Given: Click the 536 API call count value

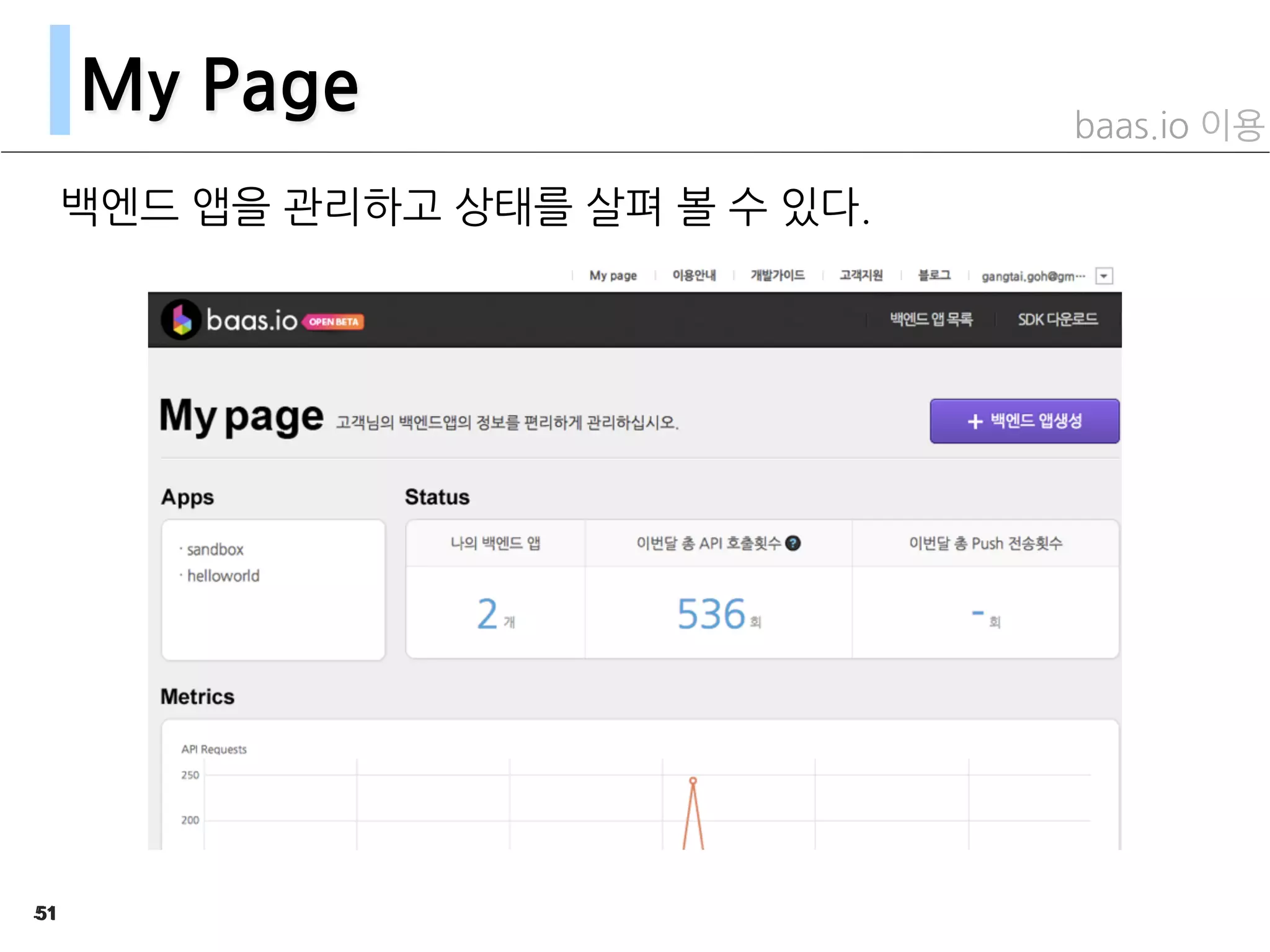Looking at the screenshot, I should 711,614.
